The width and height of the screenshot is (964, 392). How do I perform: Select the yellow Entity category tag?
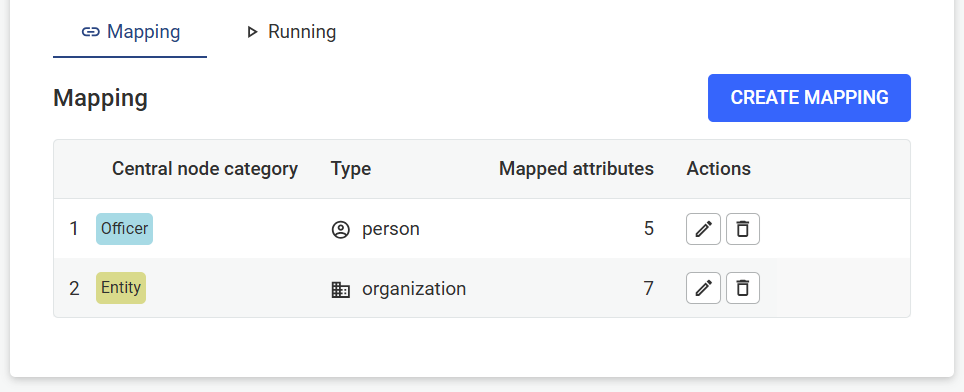121,288
